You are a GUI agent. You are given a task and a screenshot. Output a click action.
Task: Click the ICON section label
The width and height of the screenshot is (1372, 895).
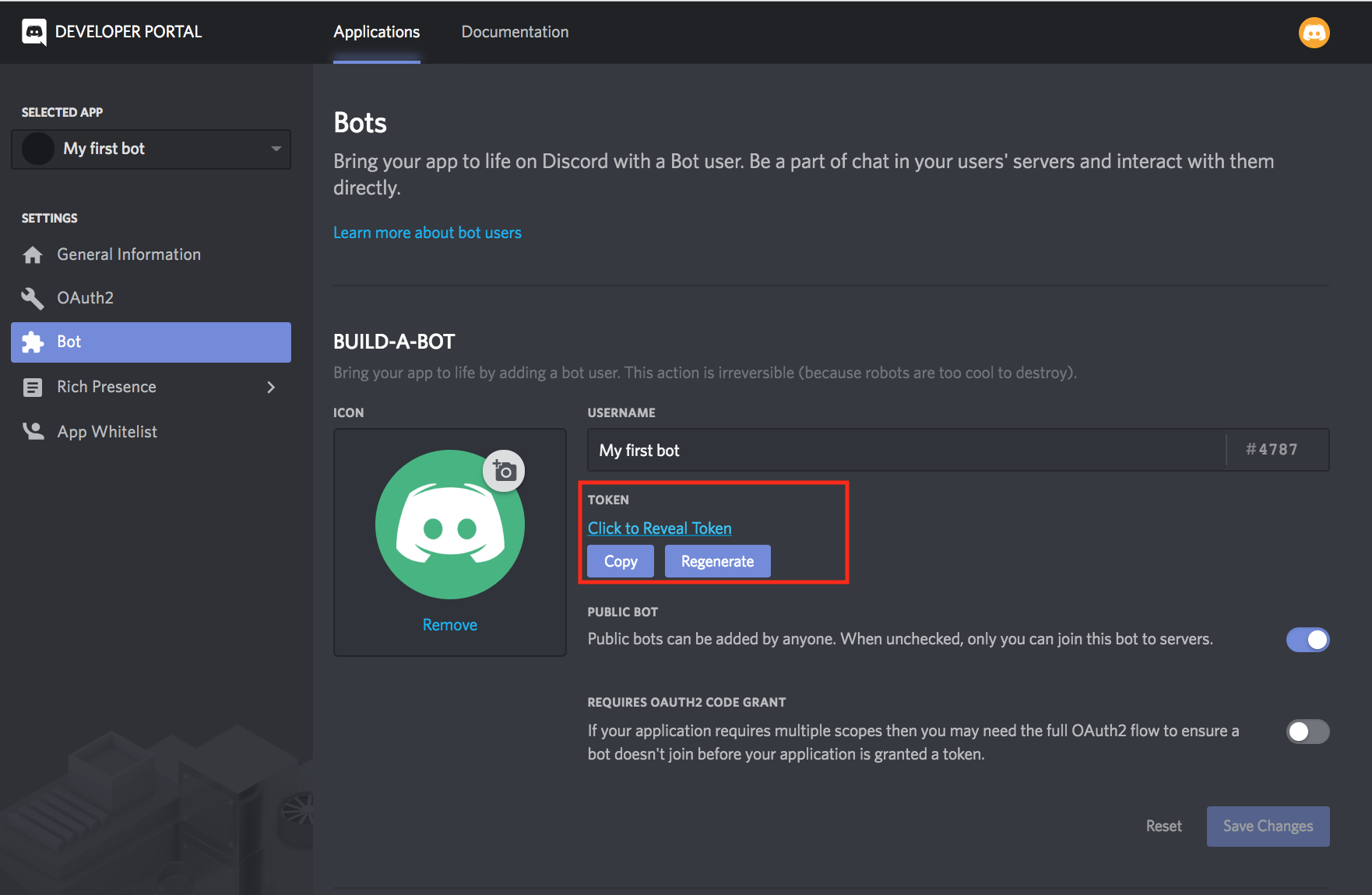click(x=349, y=412)
